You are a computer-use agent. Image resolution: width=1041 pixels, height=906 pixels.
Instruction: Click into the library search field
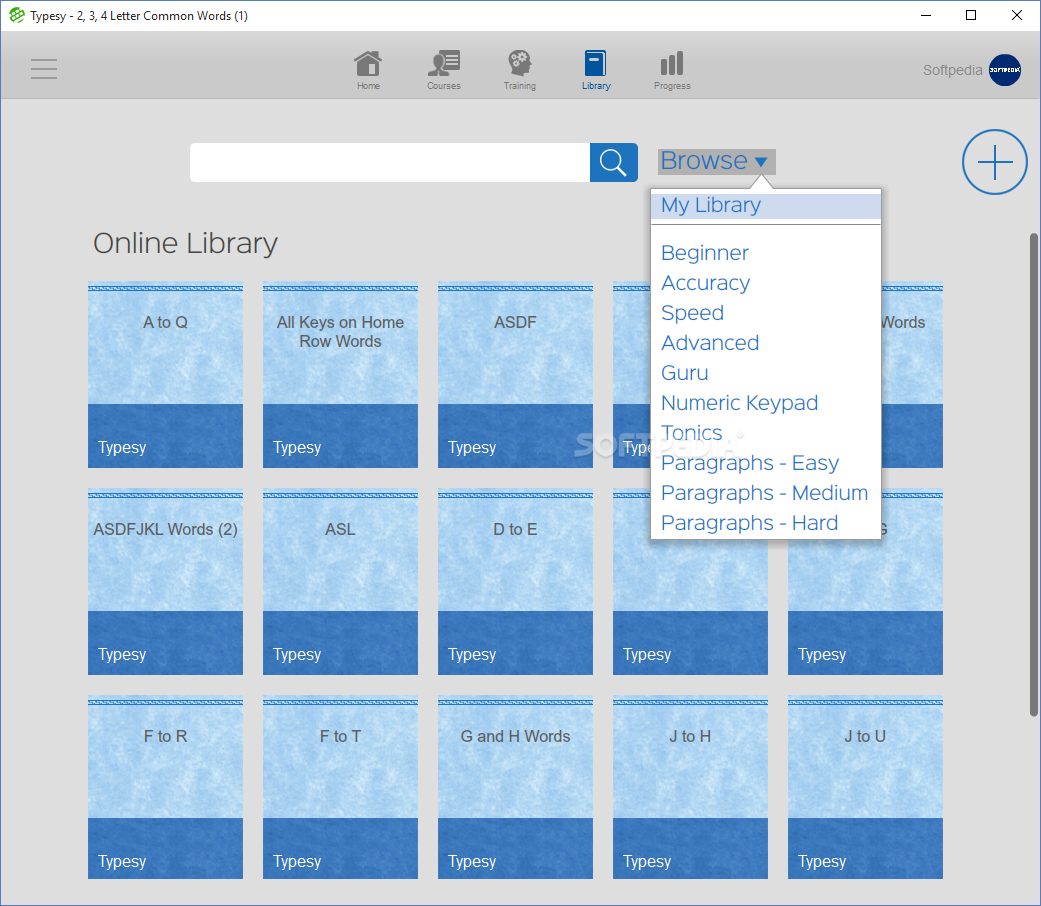click(390, 163)
